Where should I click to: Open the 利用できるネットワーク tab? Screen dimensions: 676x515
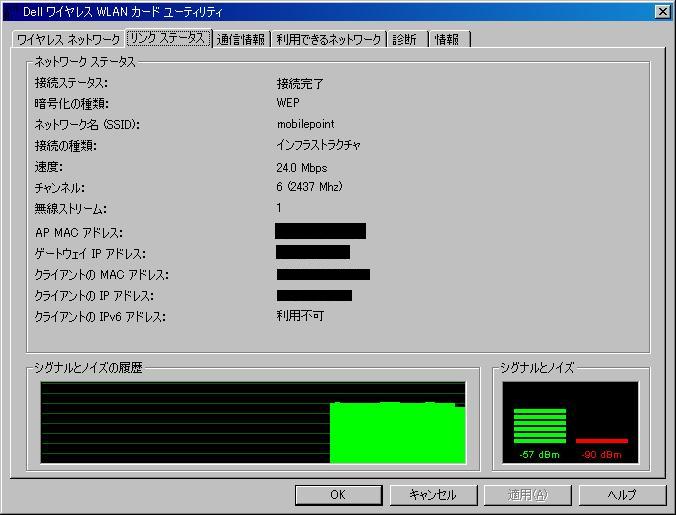point(329,40)
